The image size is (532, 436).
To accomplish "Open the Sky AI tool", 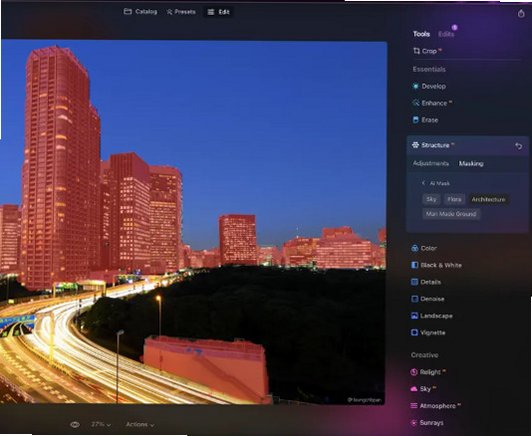I will pyautogui.click(x=423, y=389).
